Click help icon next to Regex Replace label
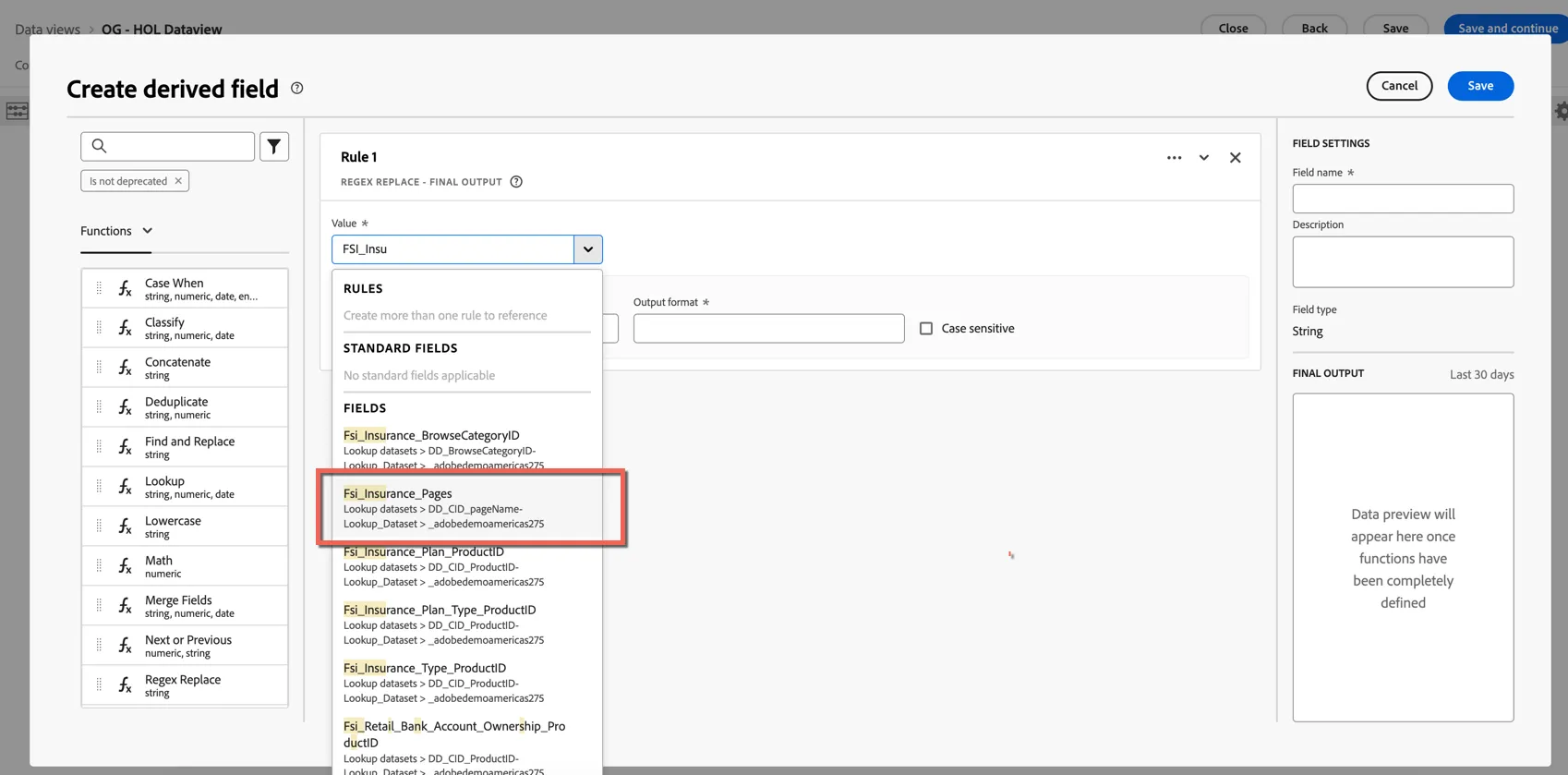1568x775 pixels. tap(516, 182)
